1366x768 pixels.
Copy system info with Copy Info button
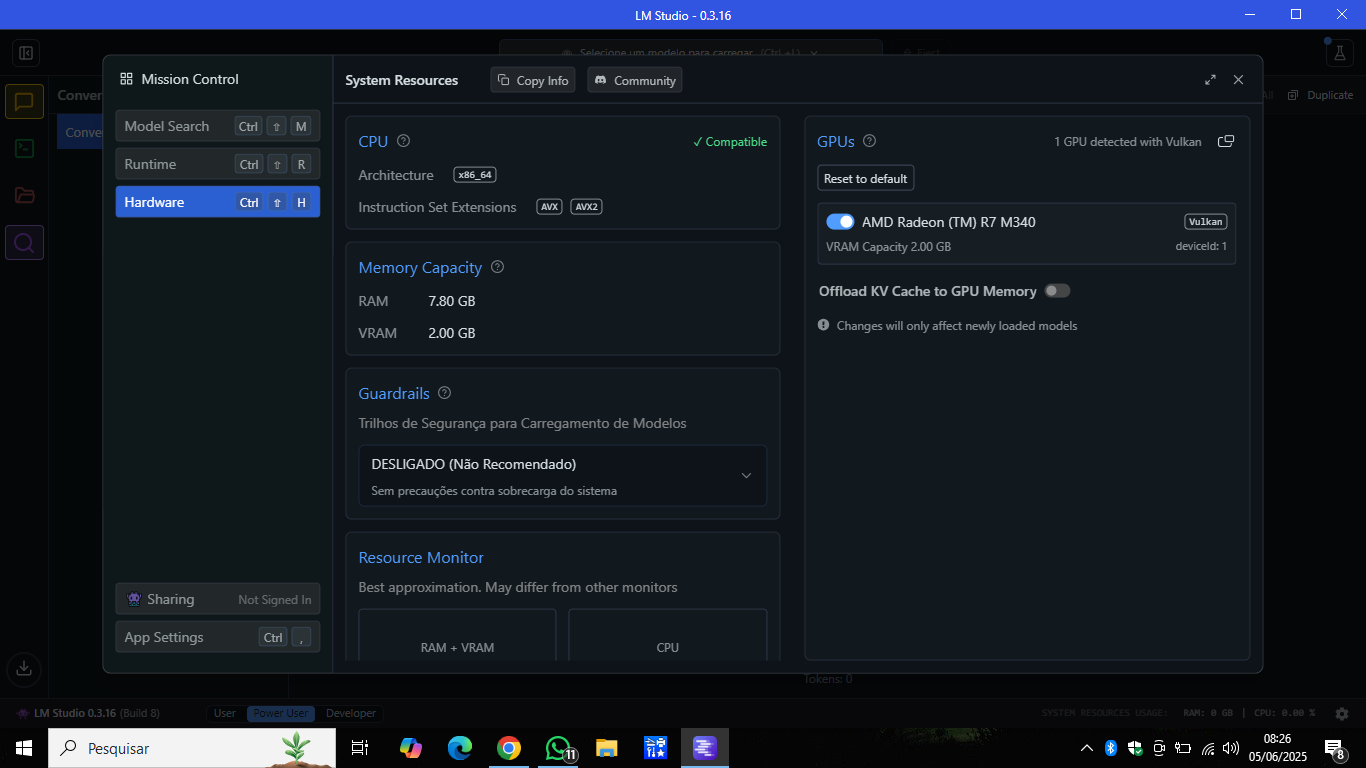[x=533, y=80]
